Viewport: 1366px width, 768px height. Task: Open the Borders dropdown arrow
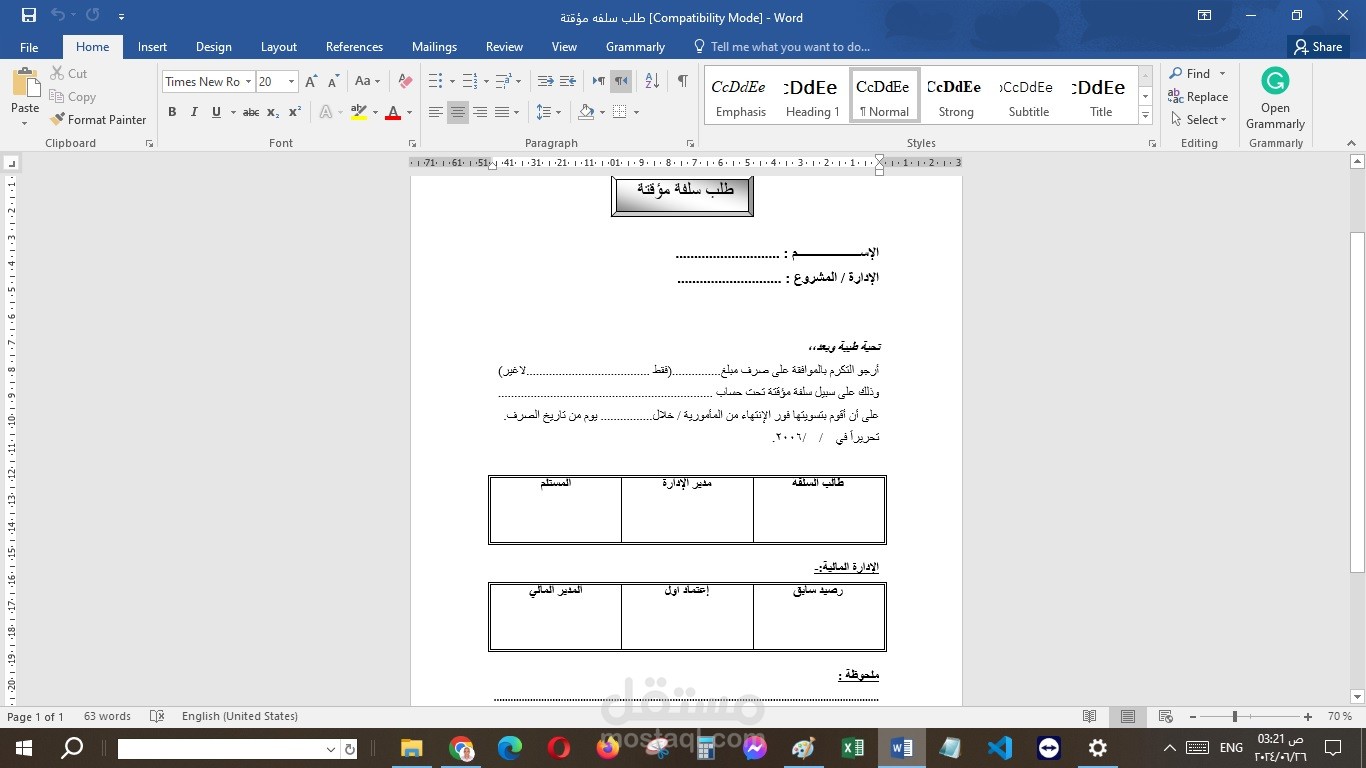point(636,112)
